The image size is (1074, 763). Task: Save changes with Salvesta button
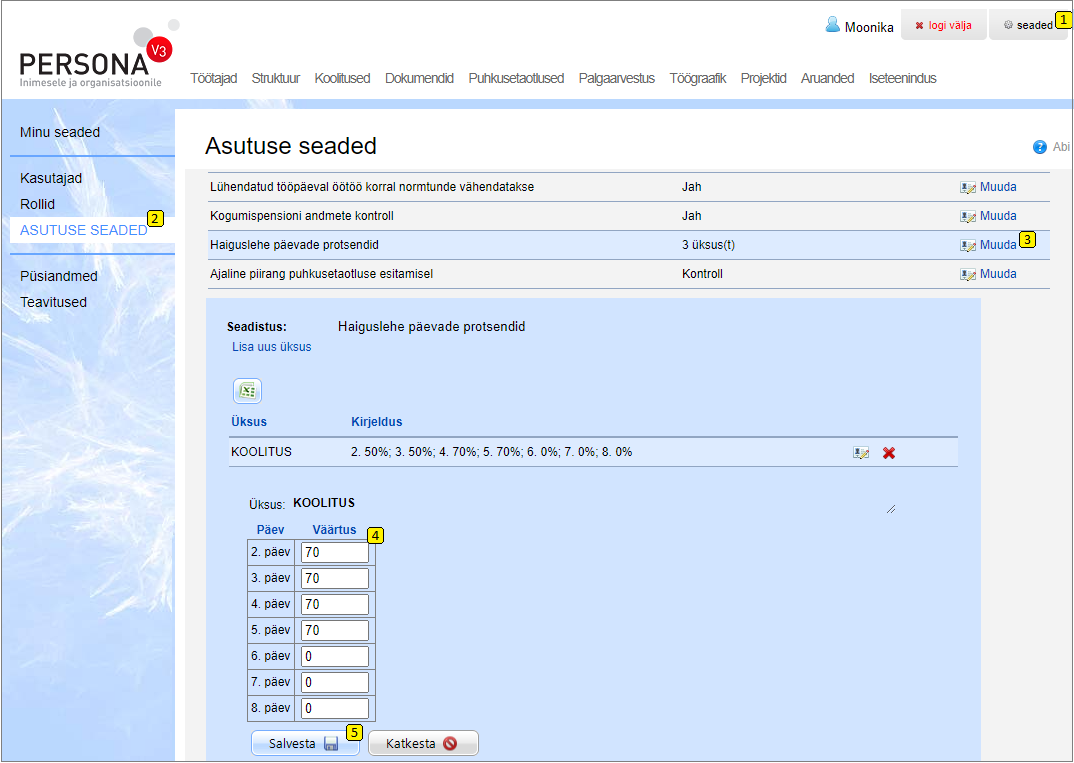pyautogui.click(x=304, y=744)
